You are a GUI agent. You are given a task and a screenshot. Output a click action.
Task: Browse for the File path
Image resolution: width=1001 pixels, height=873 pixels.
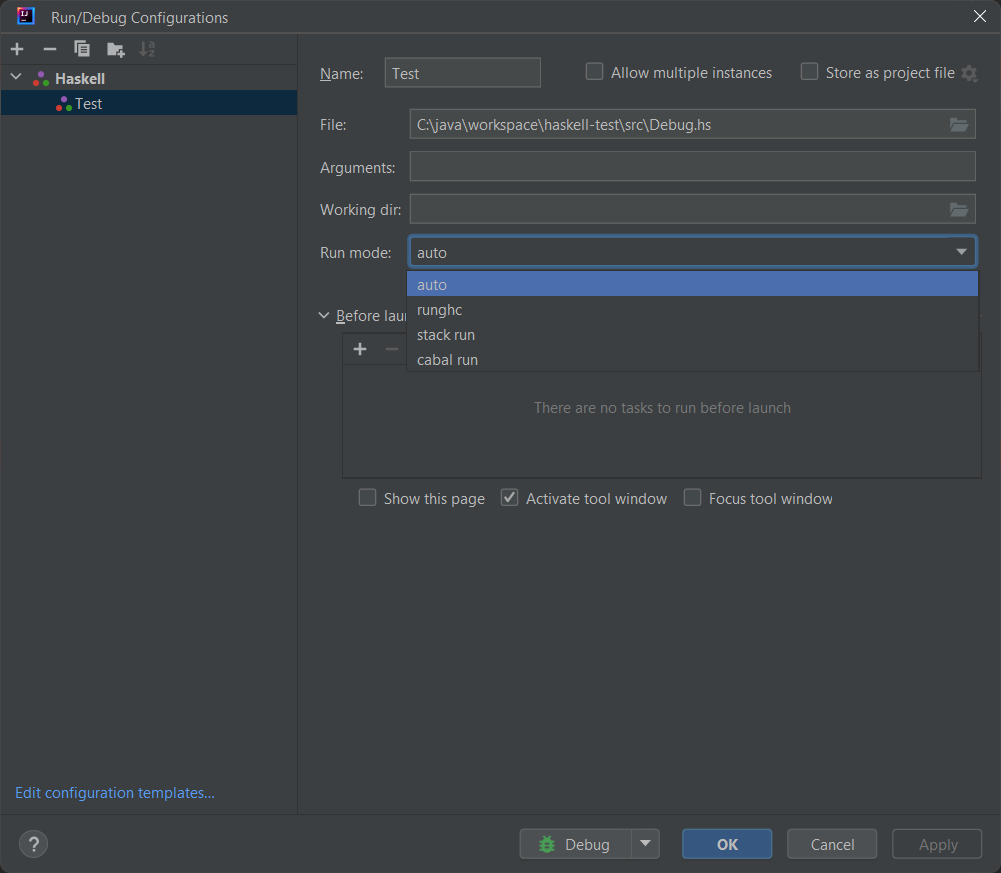point(959,125)
